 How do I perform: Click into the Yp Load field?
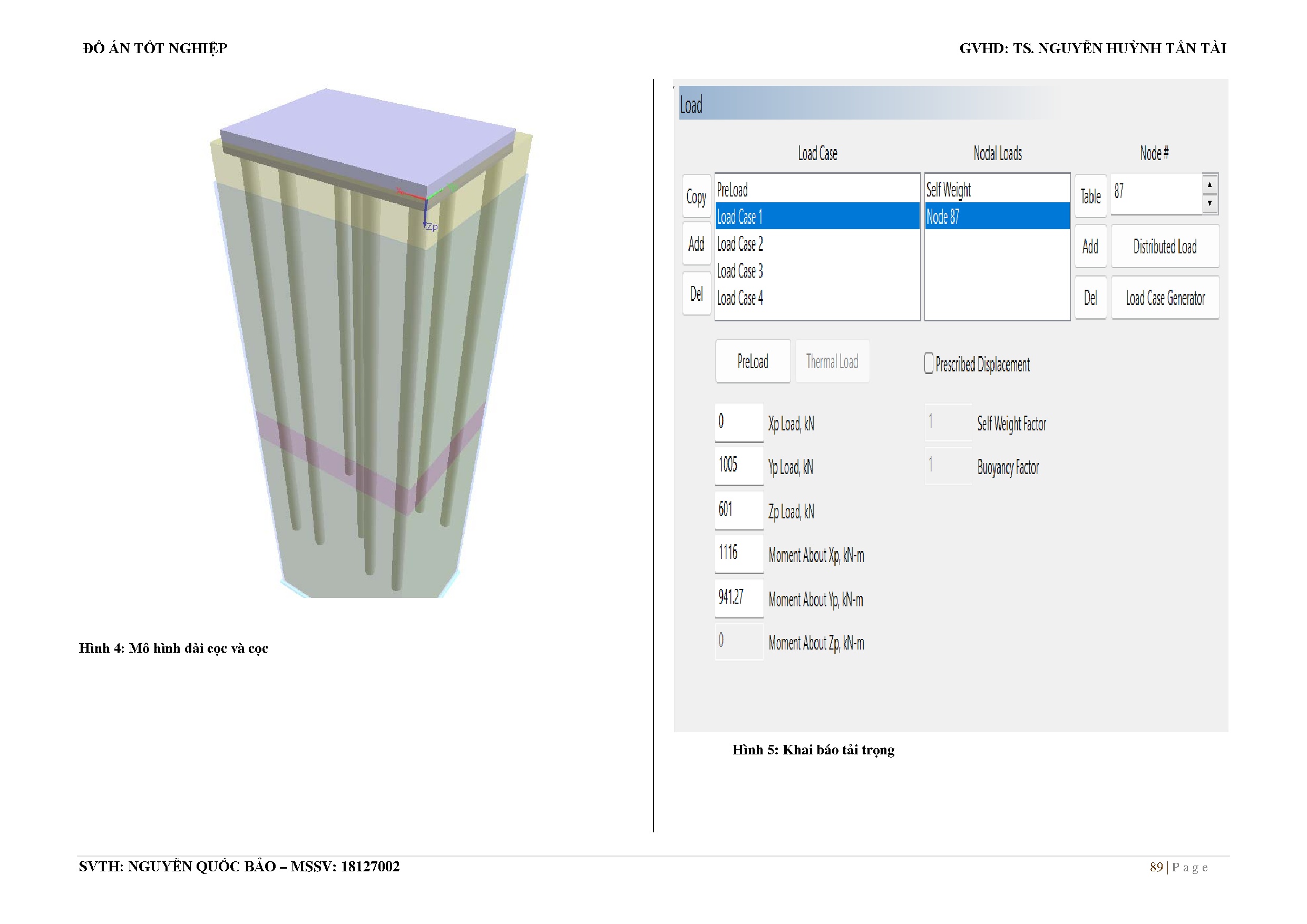click(739, 465)
